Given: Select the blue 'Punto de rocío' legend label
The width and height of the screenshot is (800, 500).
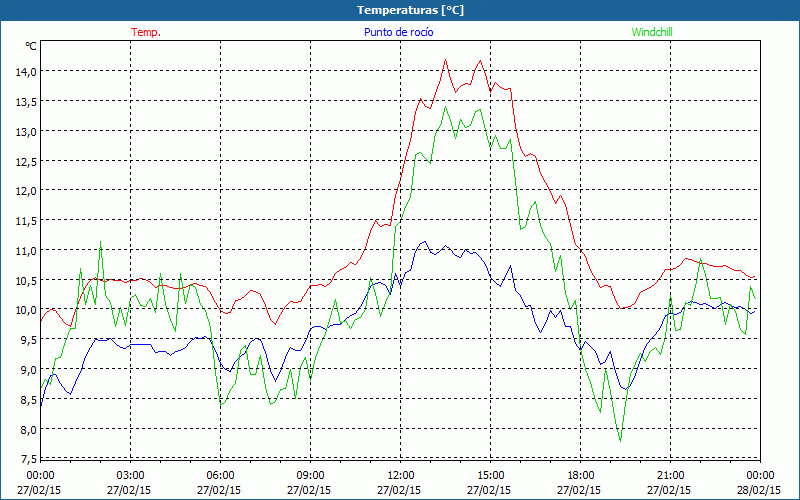Looking at the screenshot, I should [x=398, y=32].
